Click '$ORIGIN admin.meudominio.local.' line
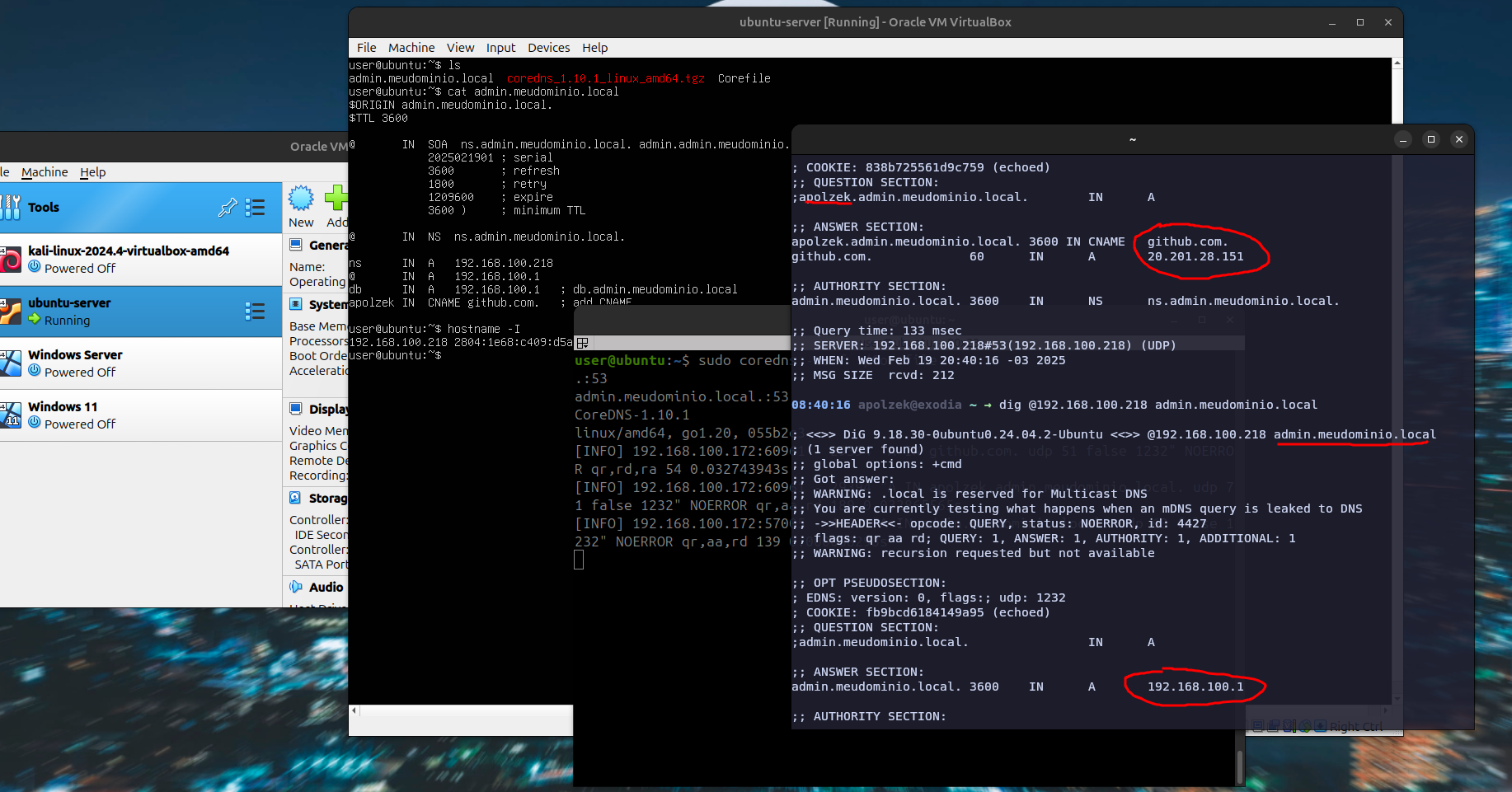Image resolution: width=1512 pixels, height=792 pixels. click(450, 105)
